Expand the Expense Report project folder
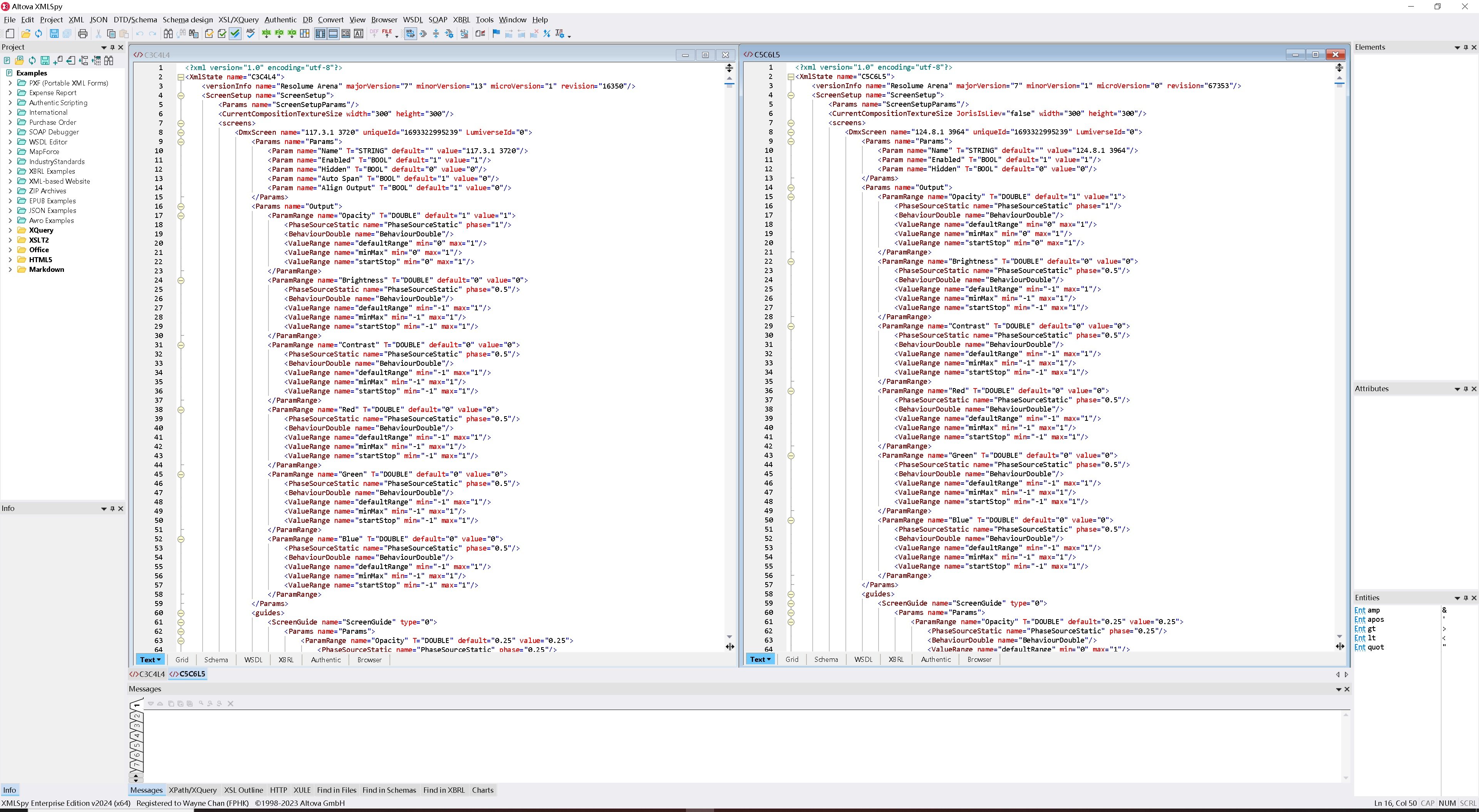 click(x=10, y=93)
